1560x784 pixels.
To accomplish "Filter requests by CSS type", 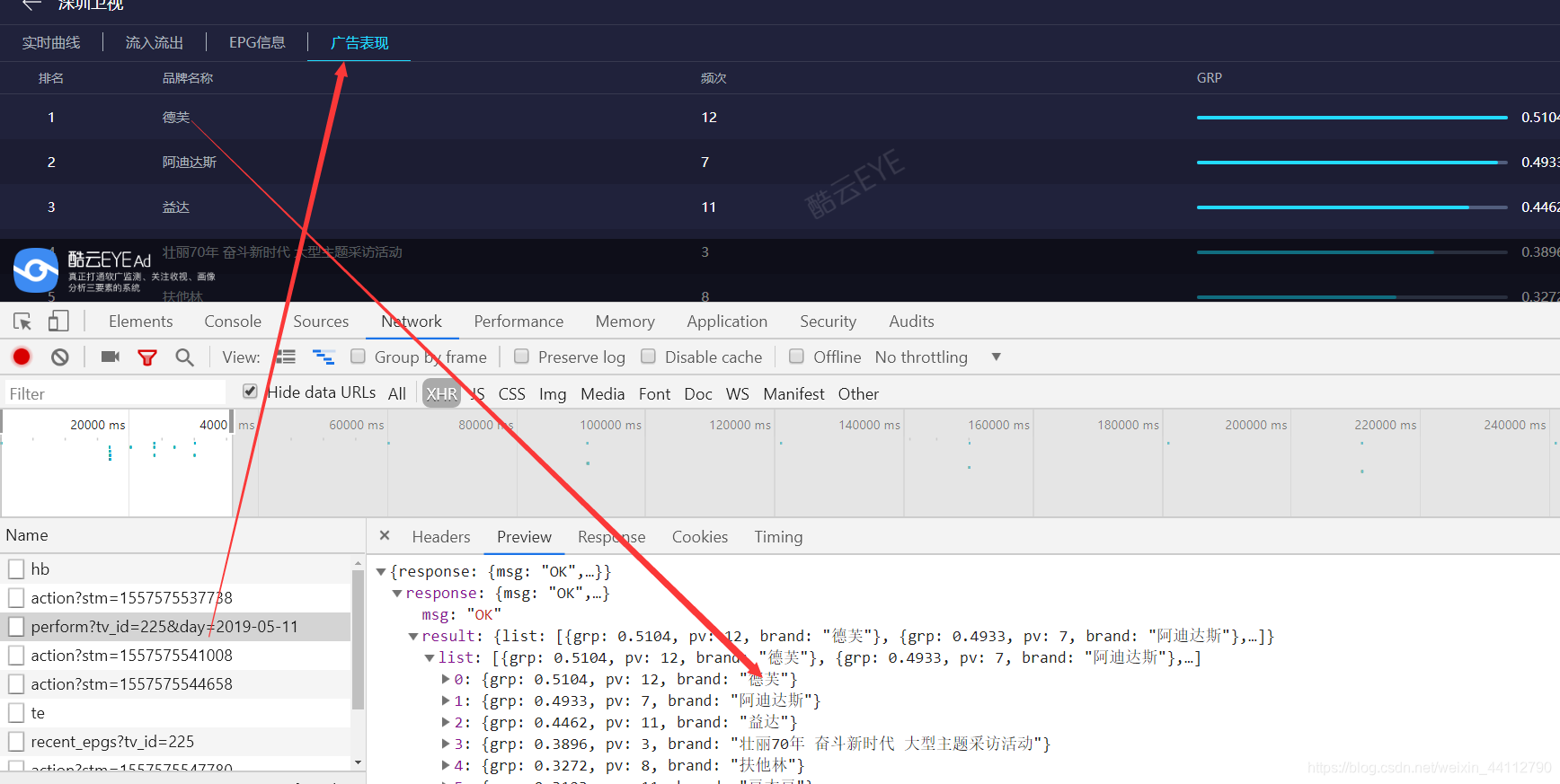I will (511, 393).
